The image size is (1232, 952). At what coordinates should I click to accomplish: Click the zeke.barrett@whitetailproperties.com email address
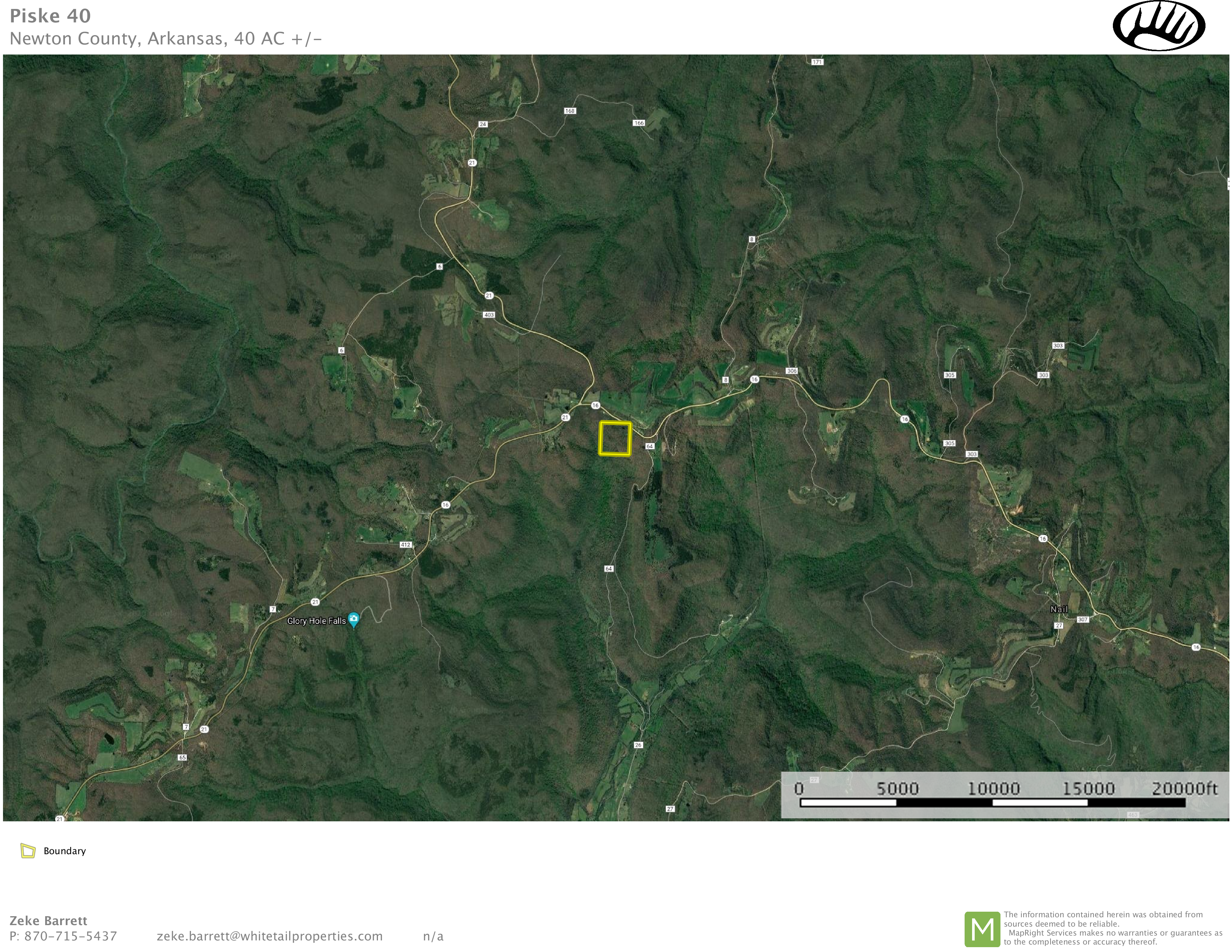[270, 936]
